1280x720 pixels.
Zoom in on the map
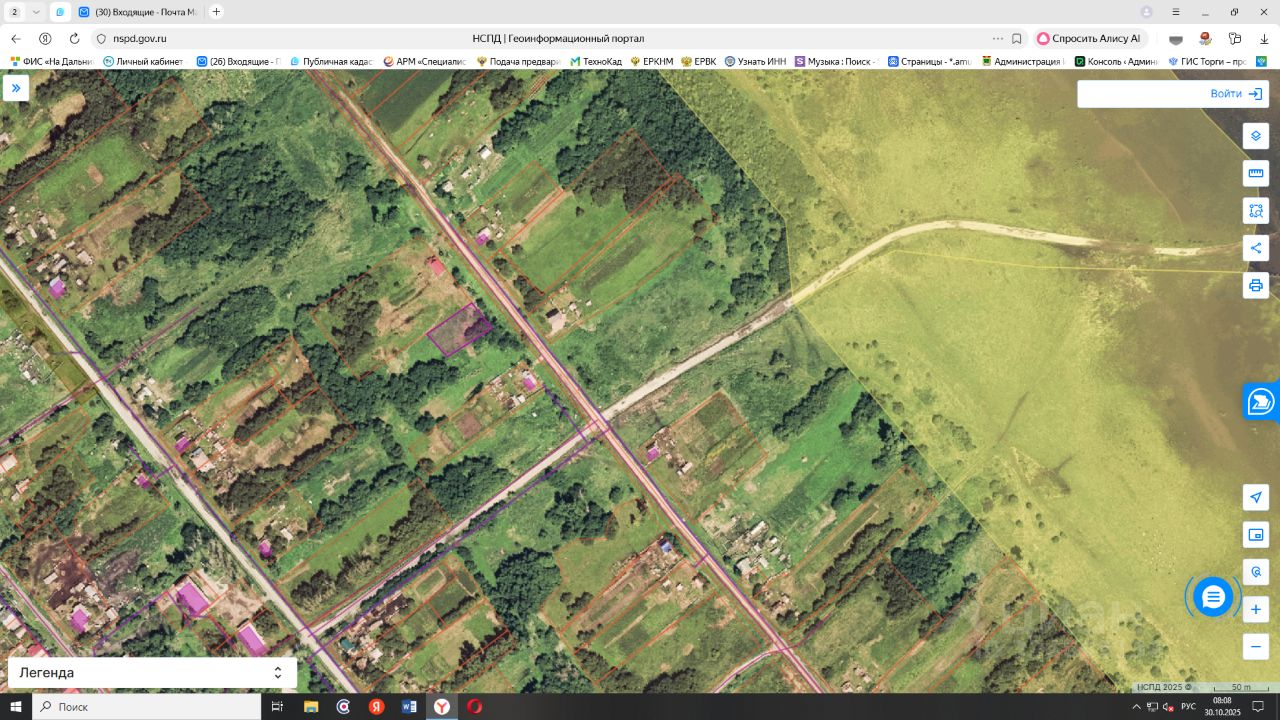[1256, 609]
